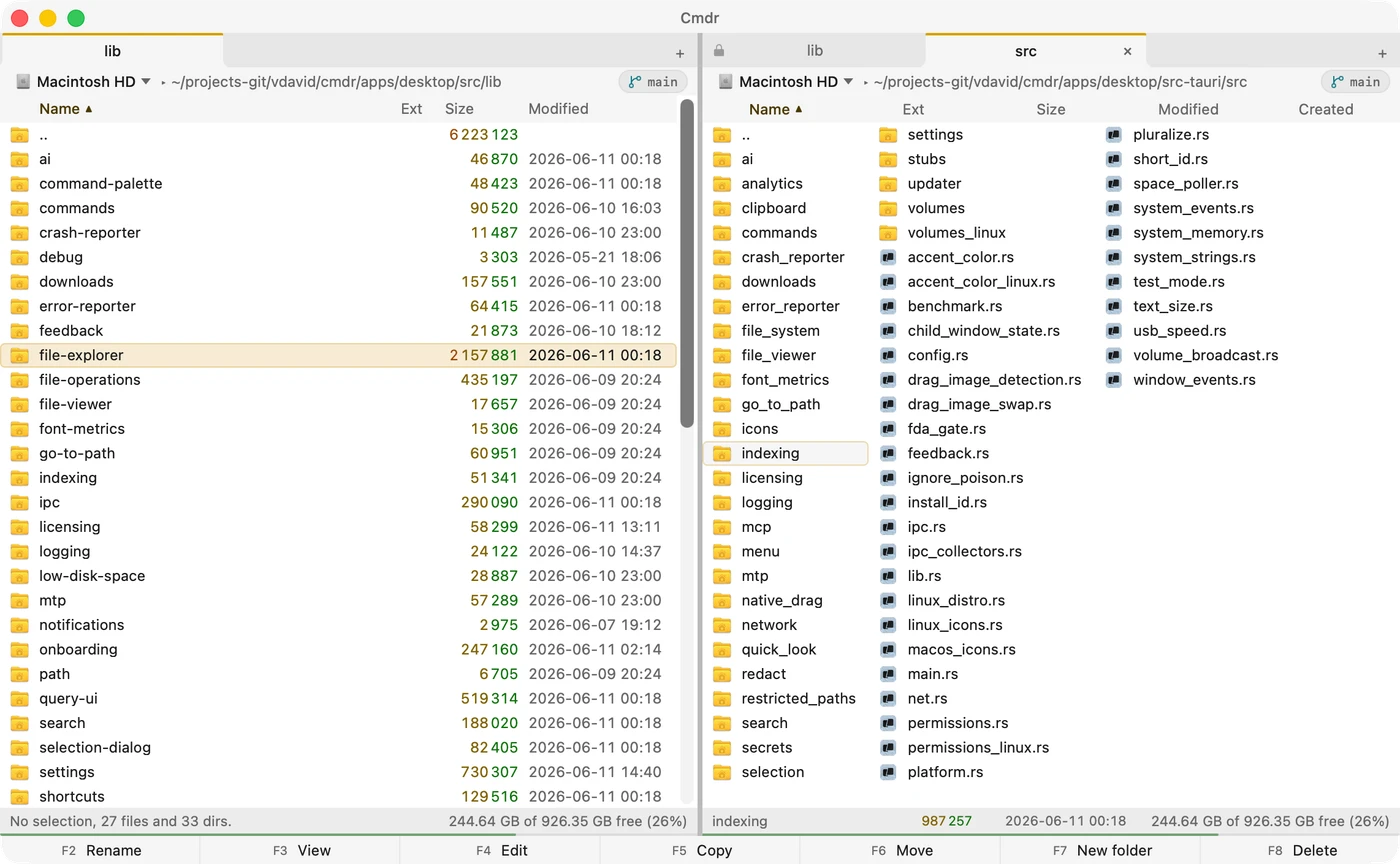Click file icon of window_events.rs
The image size is (1400, 864).
click(1114, 380)
